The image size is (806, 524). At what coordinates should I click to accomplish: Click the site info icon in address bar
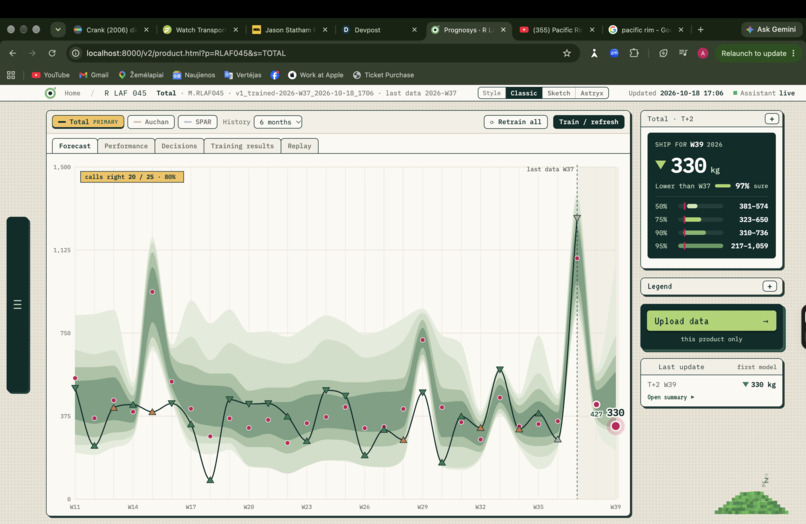pos(76,53)
